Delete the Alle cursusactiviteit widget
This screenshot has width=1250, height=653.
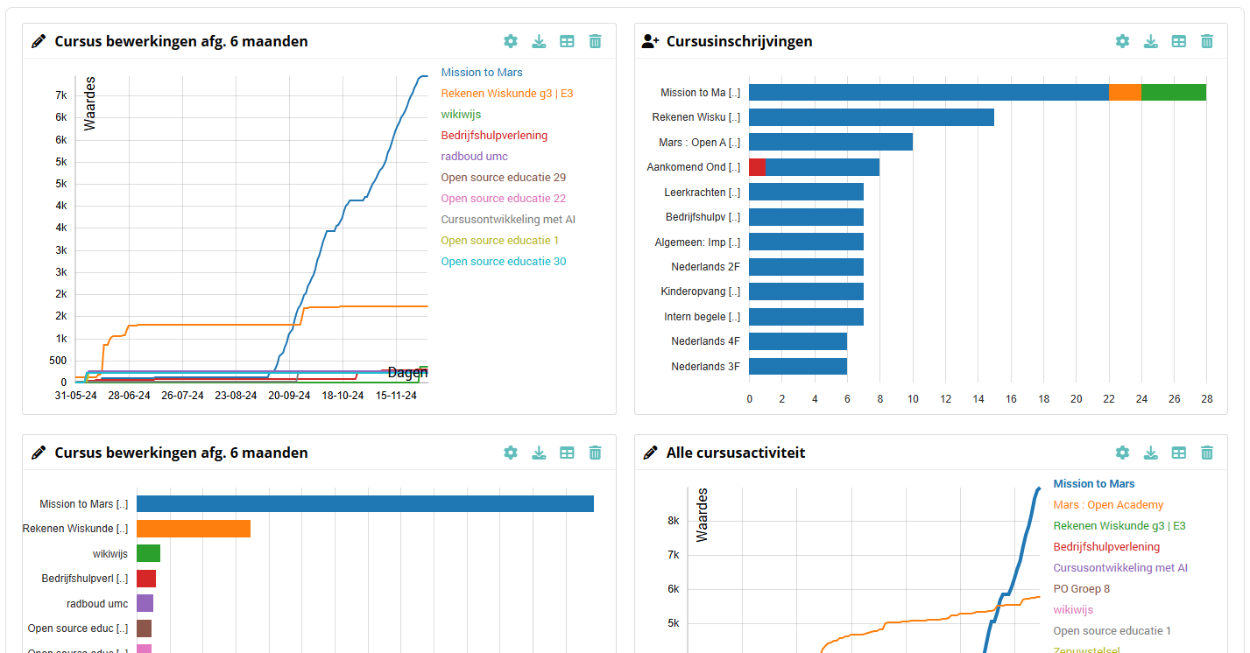pyautogui.click(x=1207, y=452)
